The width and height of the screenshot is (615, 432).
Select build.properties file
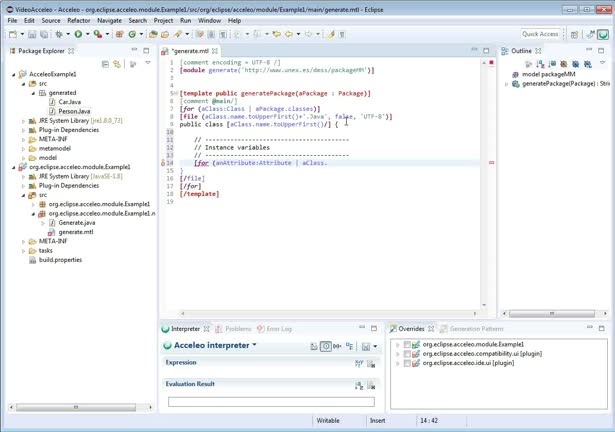click(60, 260)
